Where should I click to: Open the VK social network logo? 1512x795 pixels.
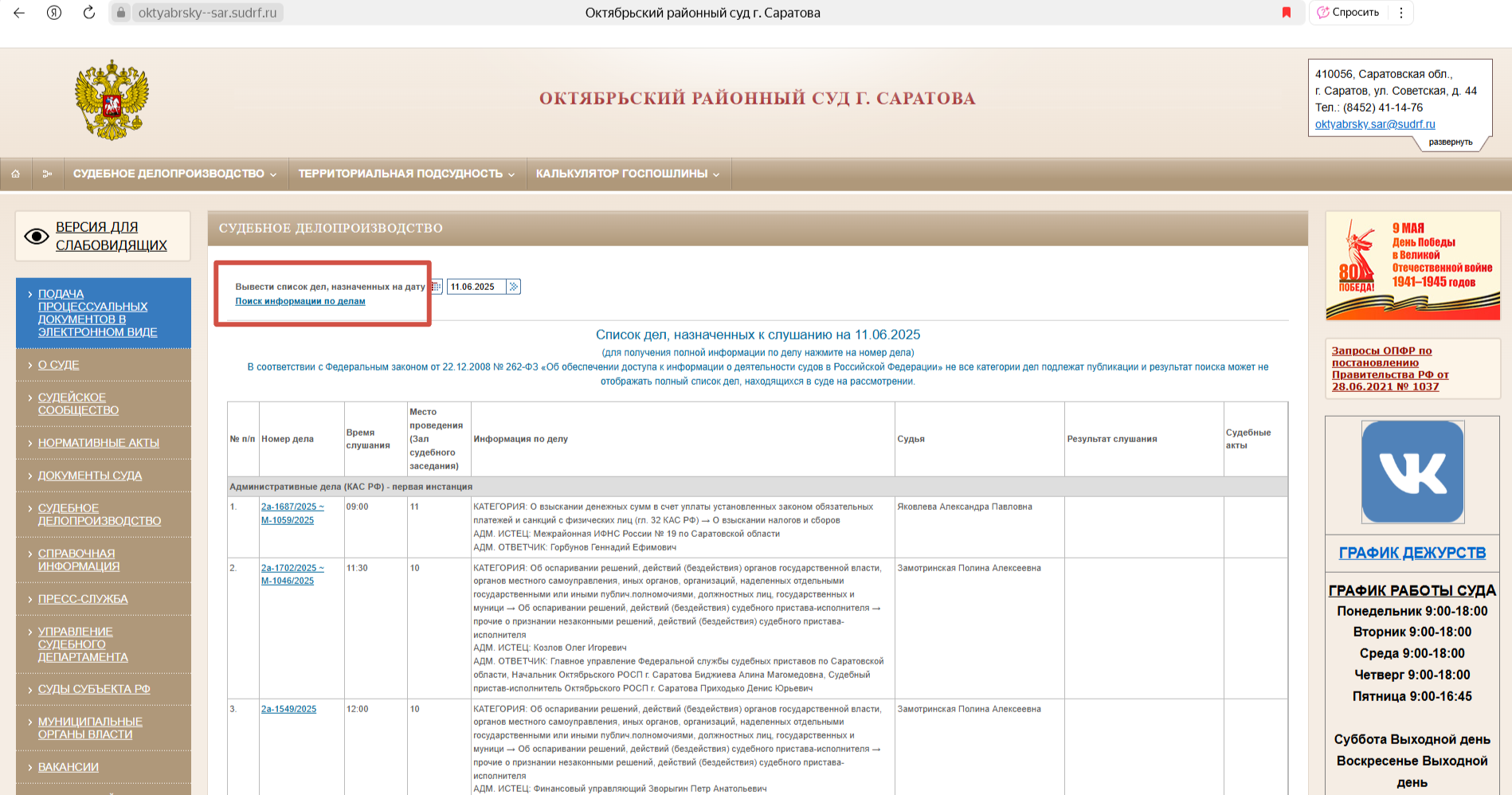pos(1412,472)
